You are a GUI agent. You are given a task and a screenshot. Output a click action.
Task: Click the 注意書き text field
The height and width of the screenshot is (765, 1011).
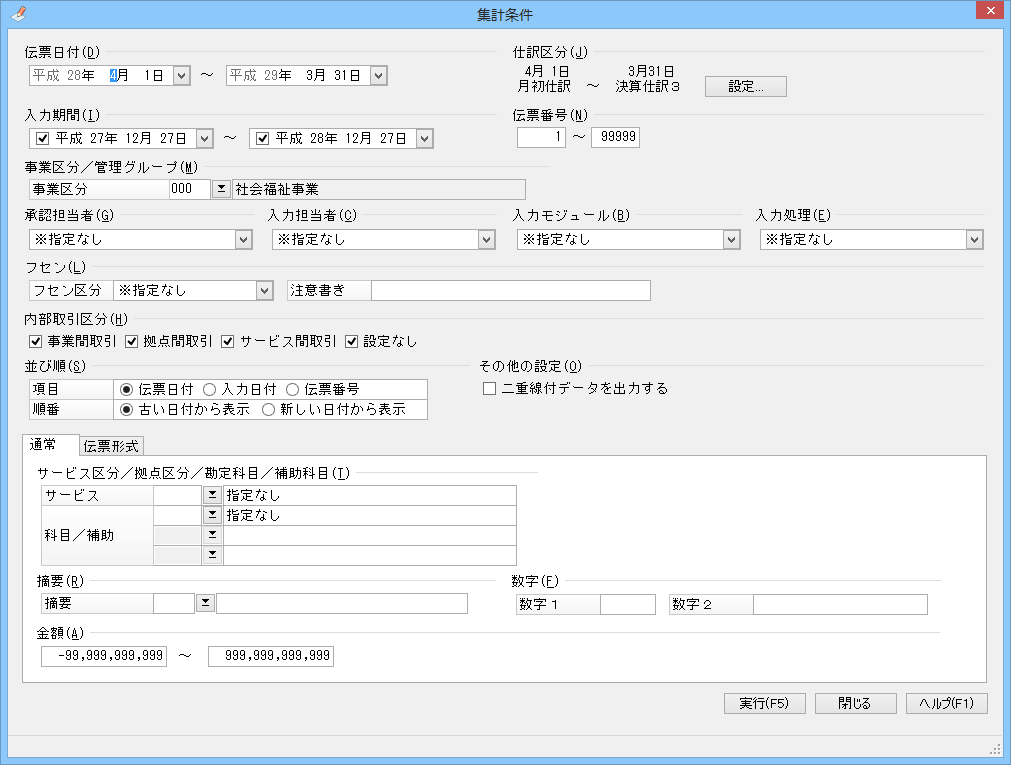pos(510,290)
